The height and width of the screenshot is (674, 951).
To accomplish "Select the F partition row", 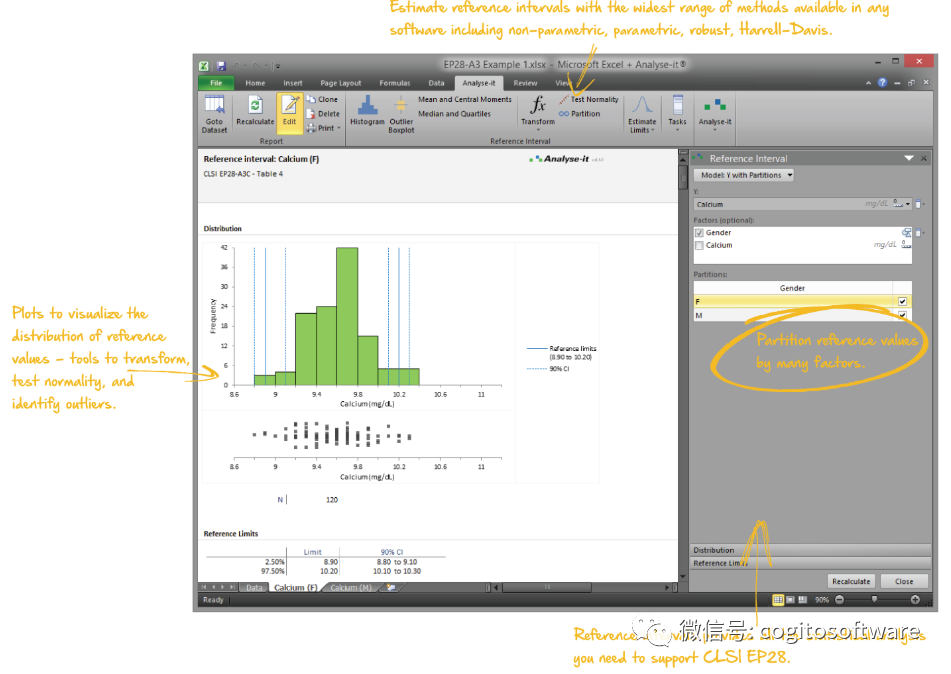I will point(802,302).
